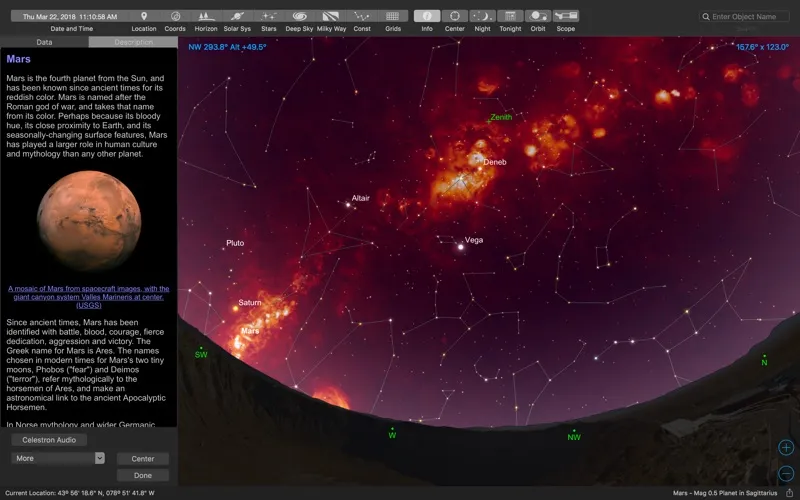Open the Orbit toolbar icon
Screen dimensions: 800x500
[x=538, y=16]
